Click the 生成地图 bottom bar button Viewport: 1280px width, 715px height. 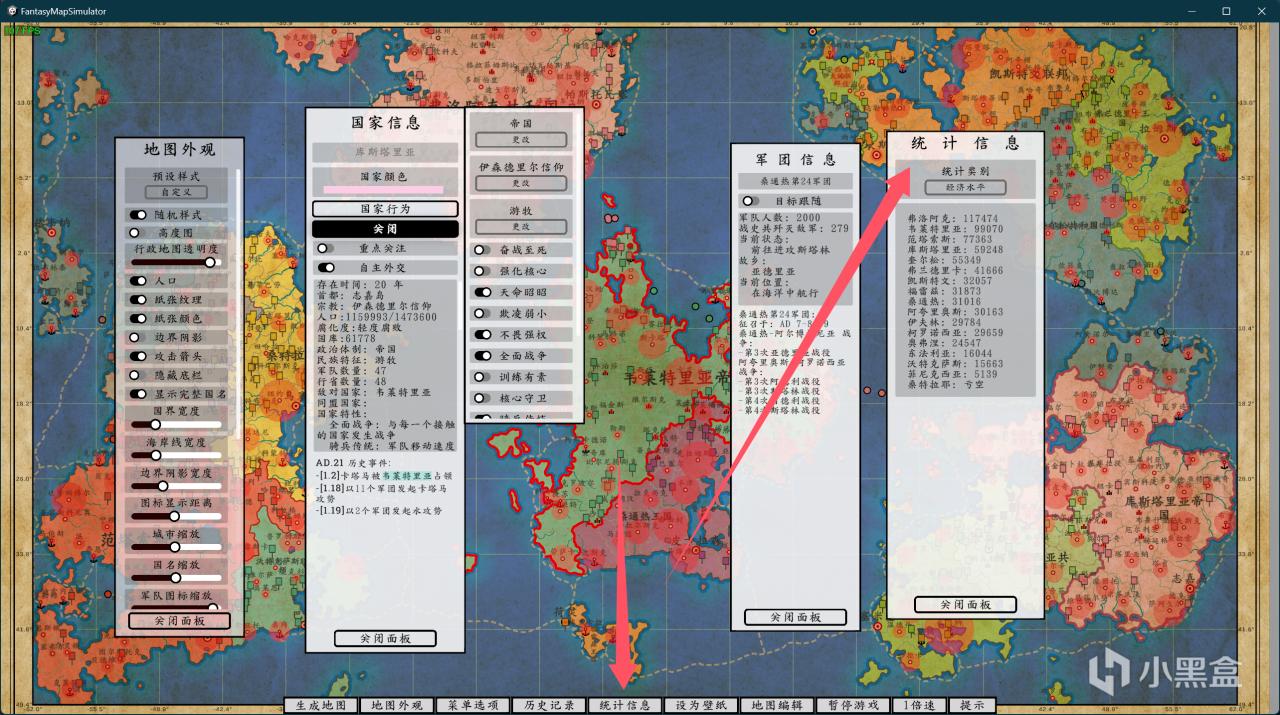click(x=321, y=705)
